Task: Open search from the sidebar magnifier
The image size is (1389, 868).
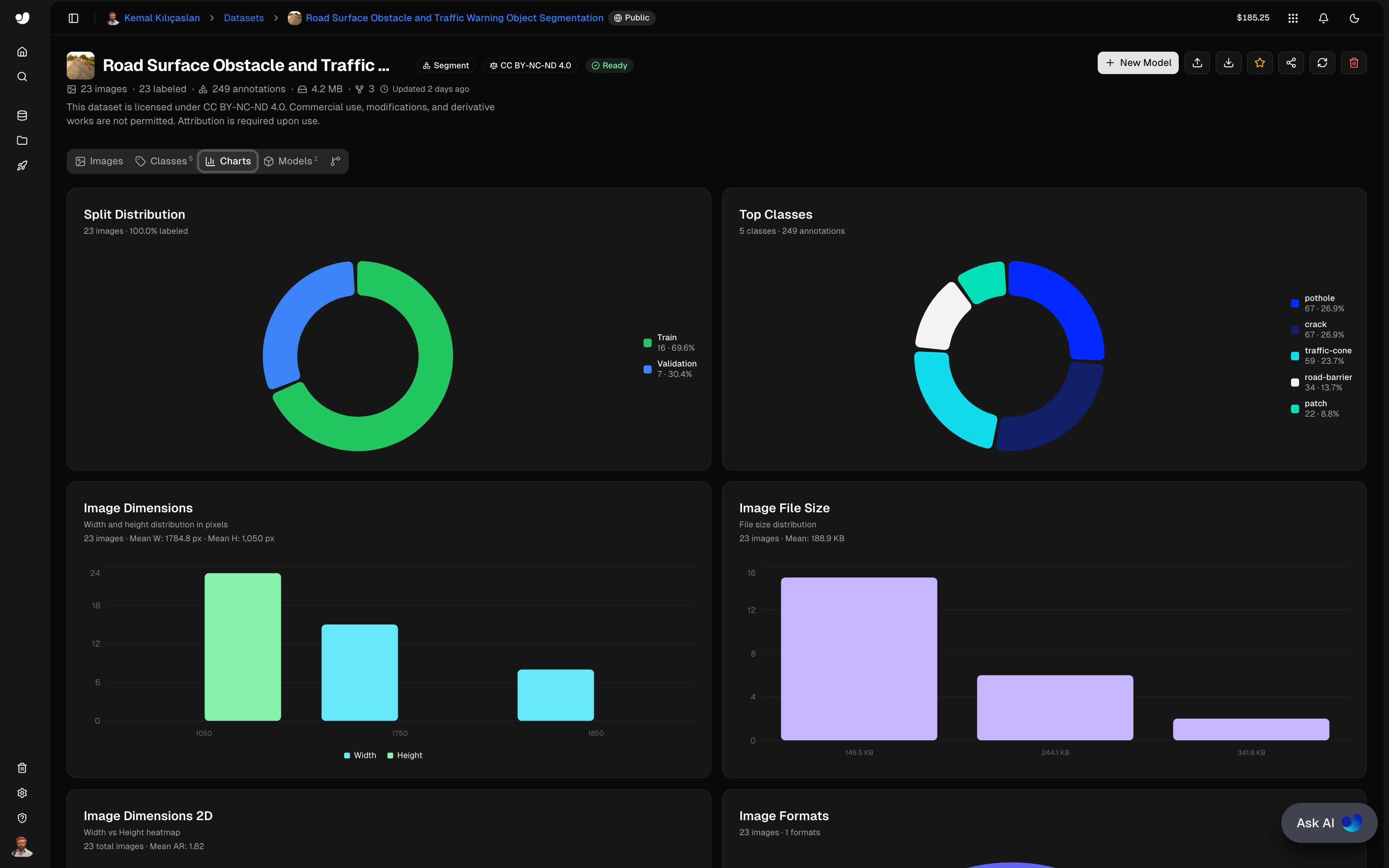Action: (x=22, y=77)
